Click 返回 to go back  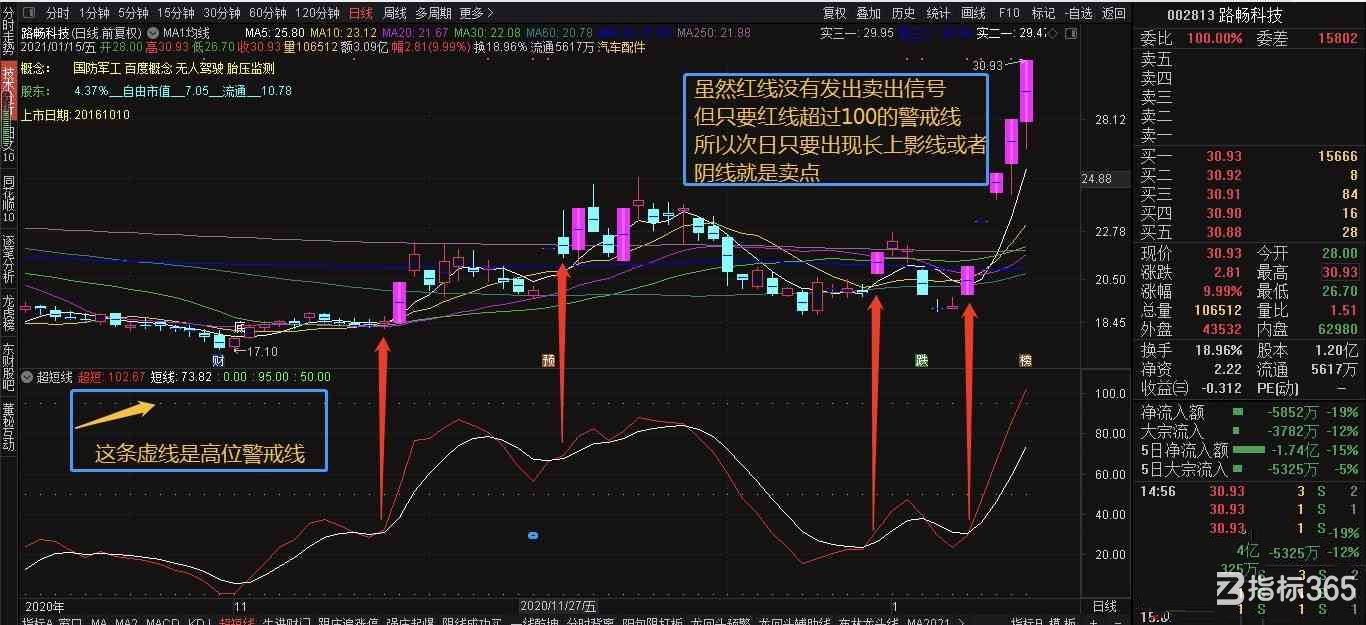click(1113, 13)
